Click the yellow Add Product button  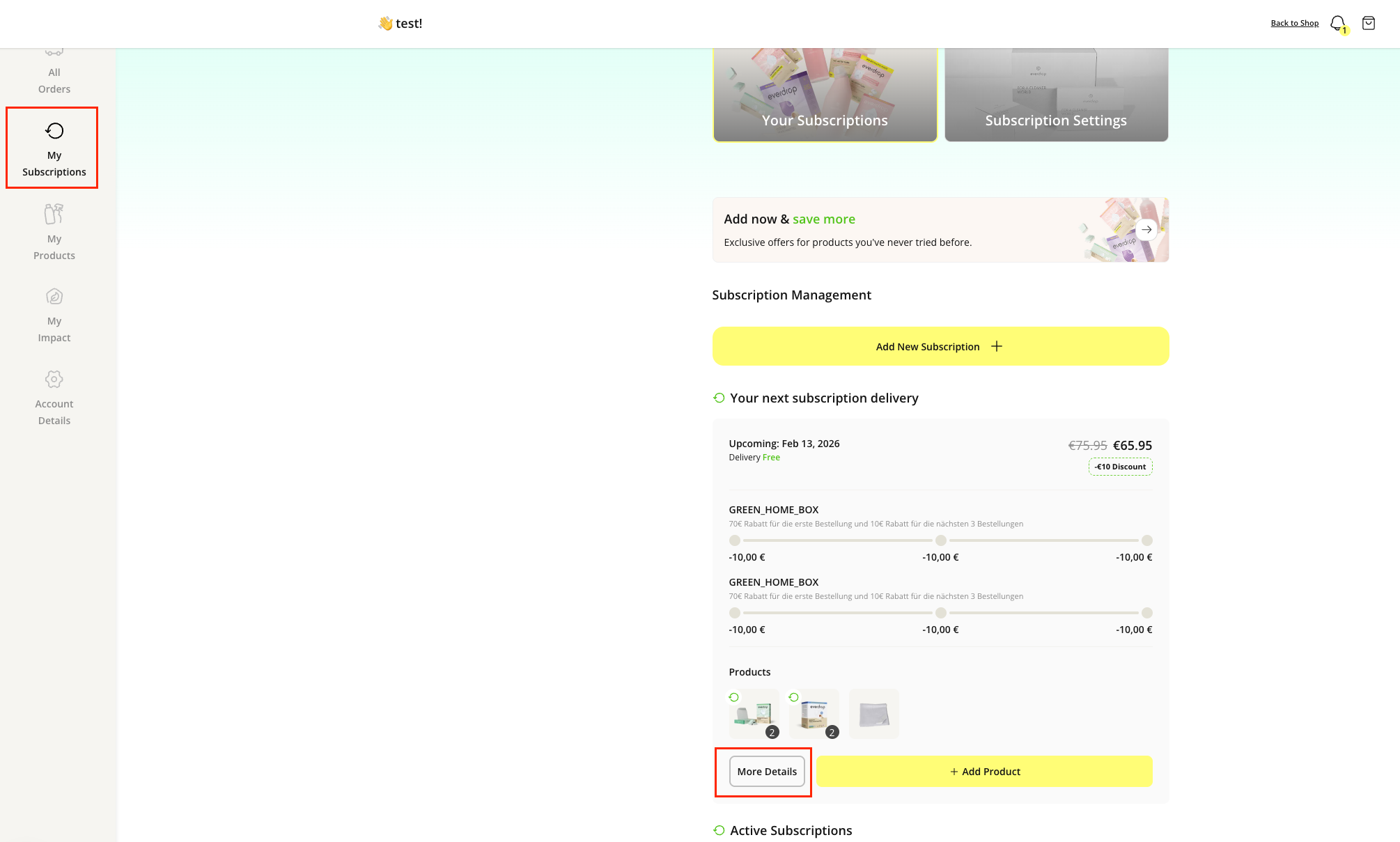coord(984,772)
